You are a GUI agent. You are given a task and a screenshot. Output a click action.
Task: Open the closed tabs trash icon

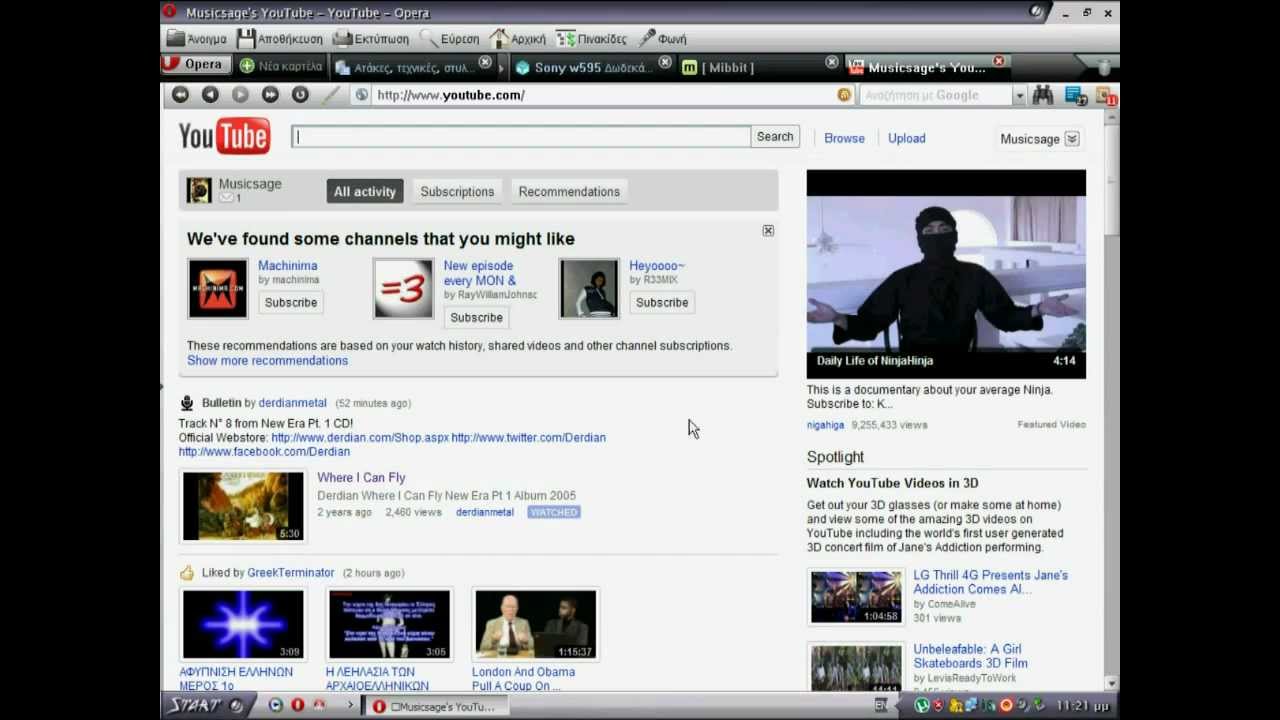coord(1104,66)
